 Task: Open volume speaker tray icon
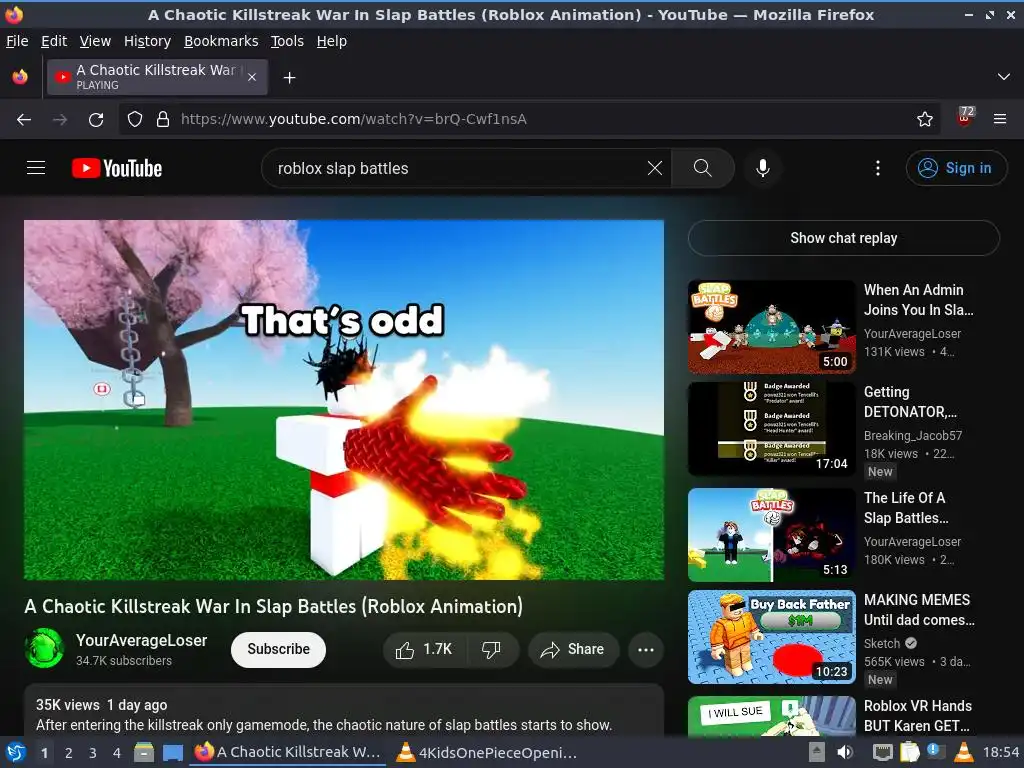(845, 752)
